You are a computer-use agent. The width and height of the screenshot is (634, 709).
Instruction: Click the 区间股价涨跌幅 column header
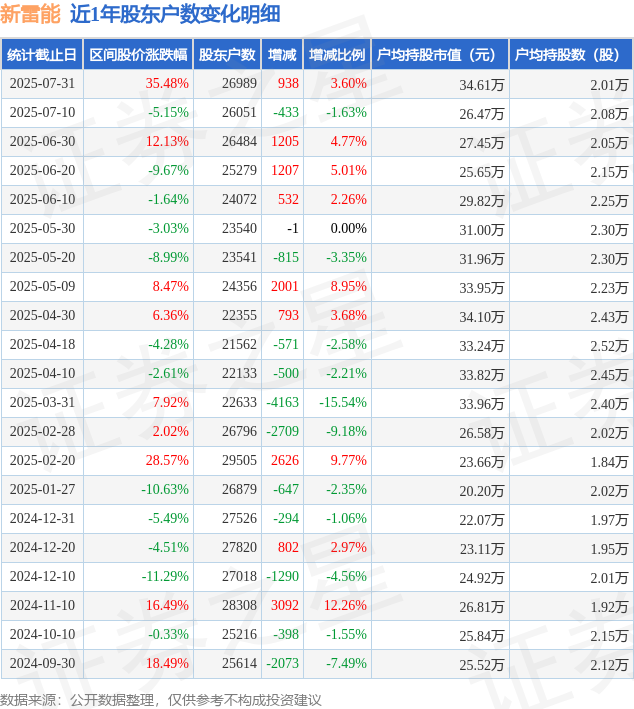pos(138,55)
